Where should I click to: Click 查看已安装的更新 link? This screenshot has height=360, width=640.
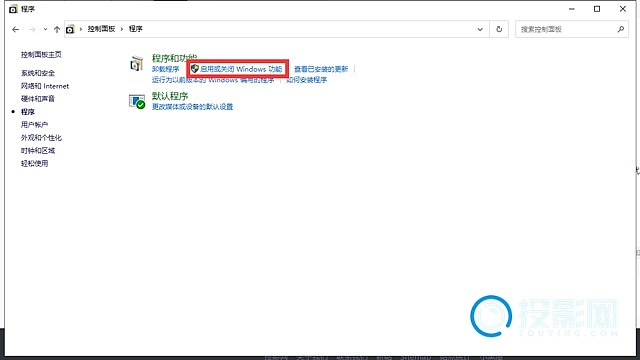pos(321,69)
